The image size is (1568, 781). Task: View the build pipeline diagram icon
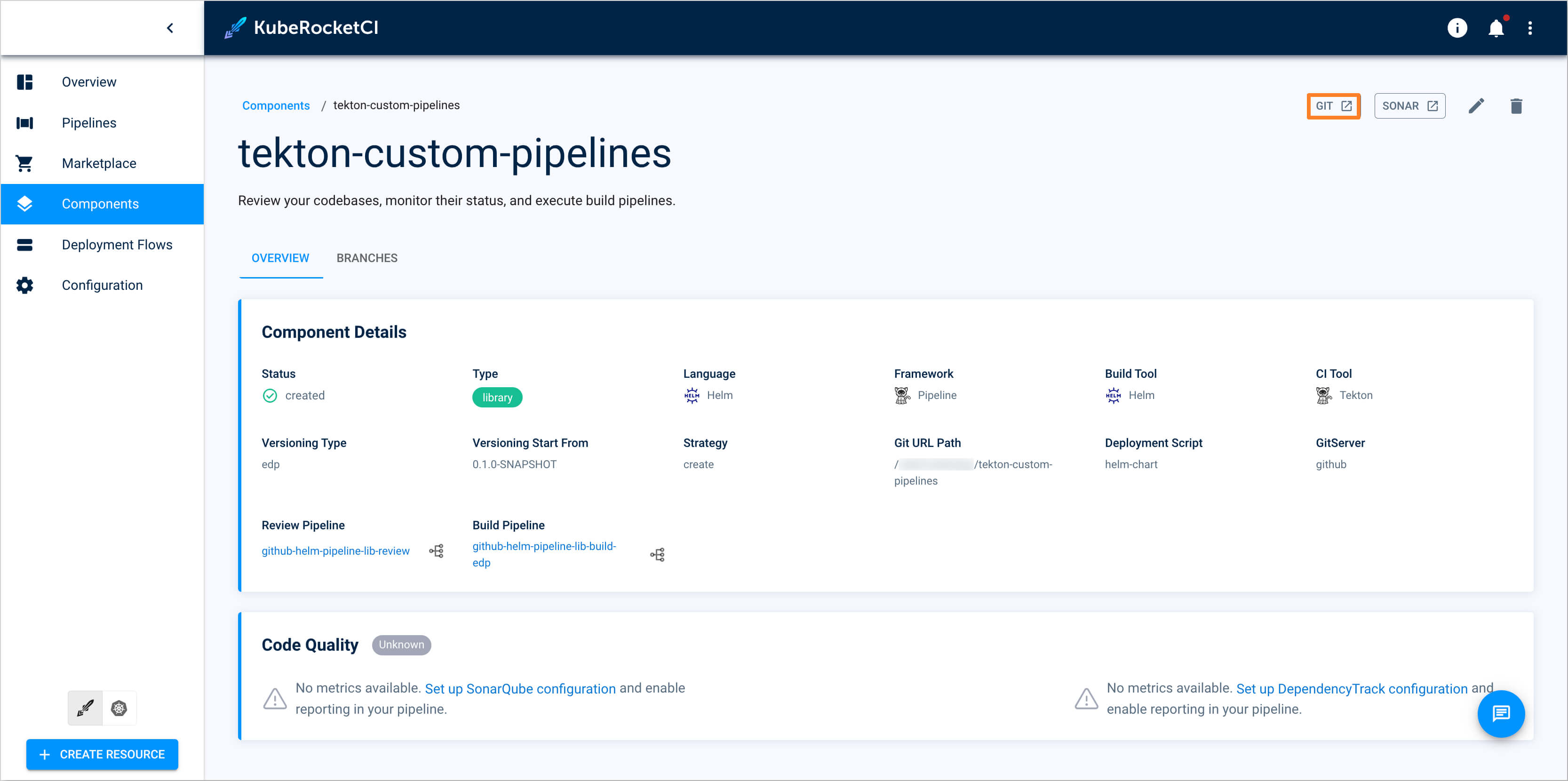pyautogui.click(x=657, y=554)
